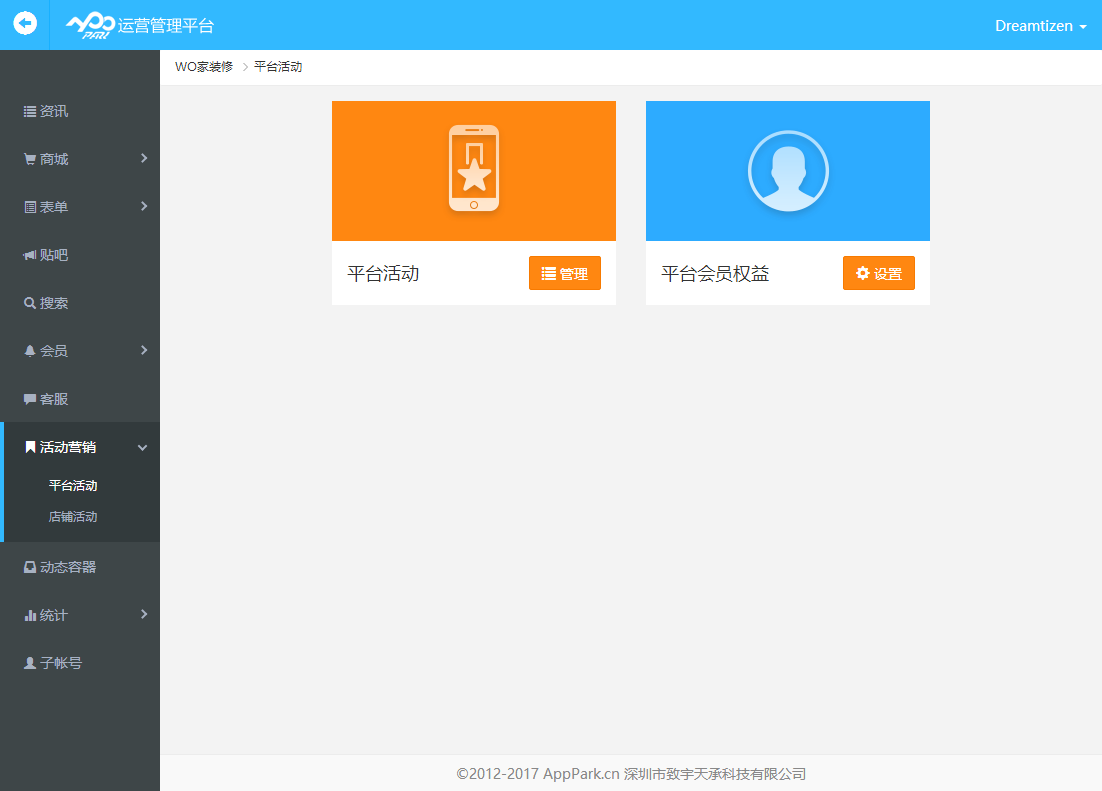Click the 活动营销 bookmark icon

[x=29, y=447]
